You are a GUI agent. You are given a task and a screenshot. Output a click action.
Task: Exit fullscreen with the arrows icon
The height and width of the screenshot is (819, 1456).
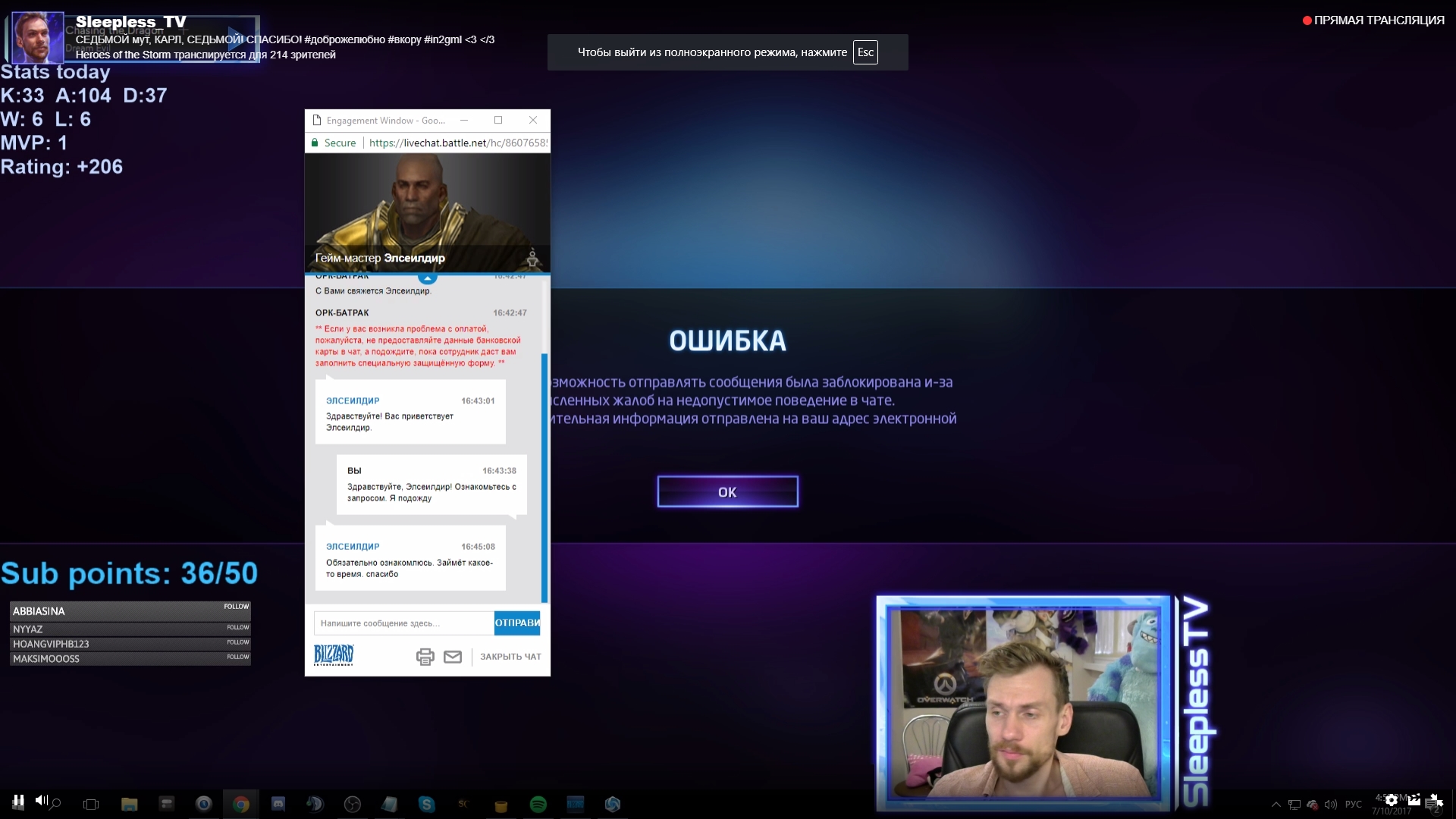click(1436, 800)
